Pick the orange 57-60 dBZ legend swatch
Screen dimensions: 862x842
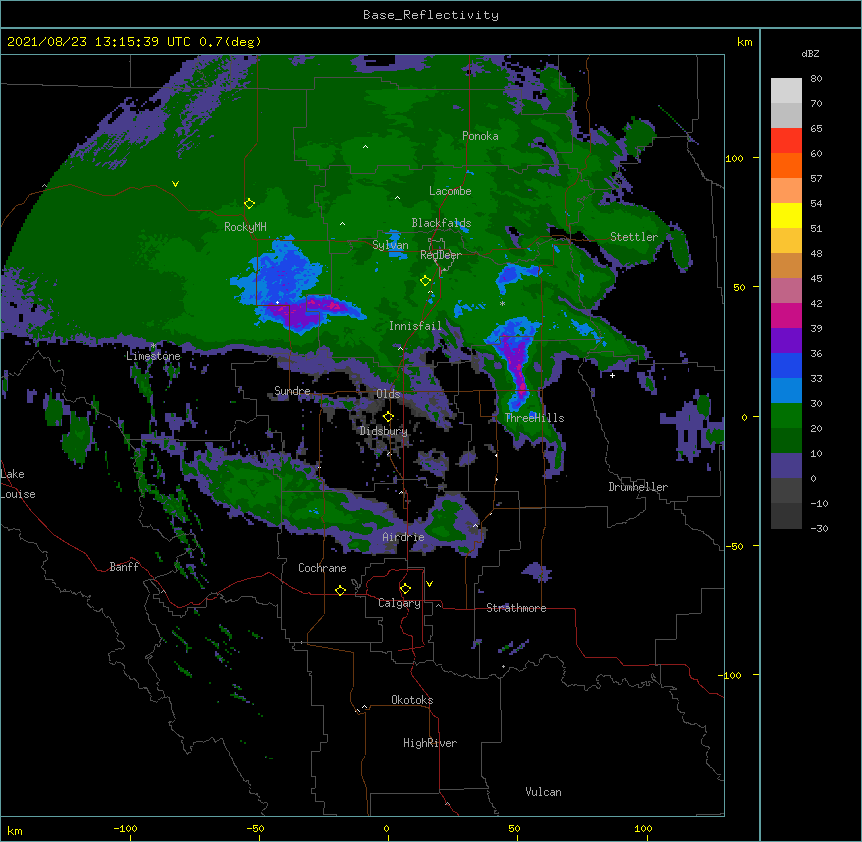pos(786,165)
